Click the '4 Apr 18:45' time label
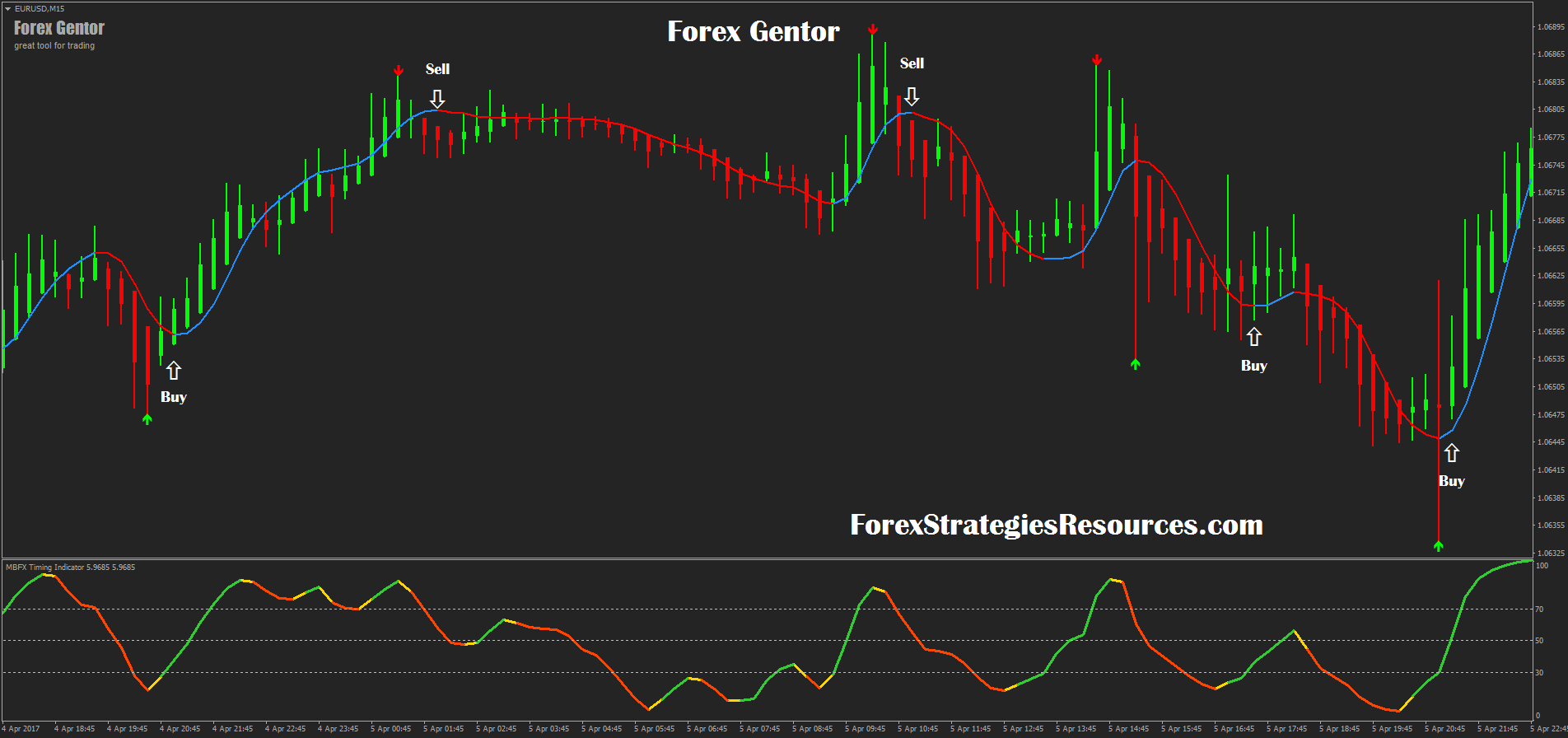 tap(75, 729)
